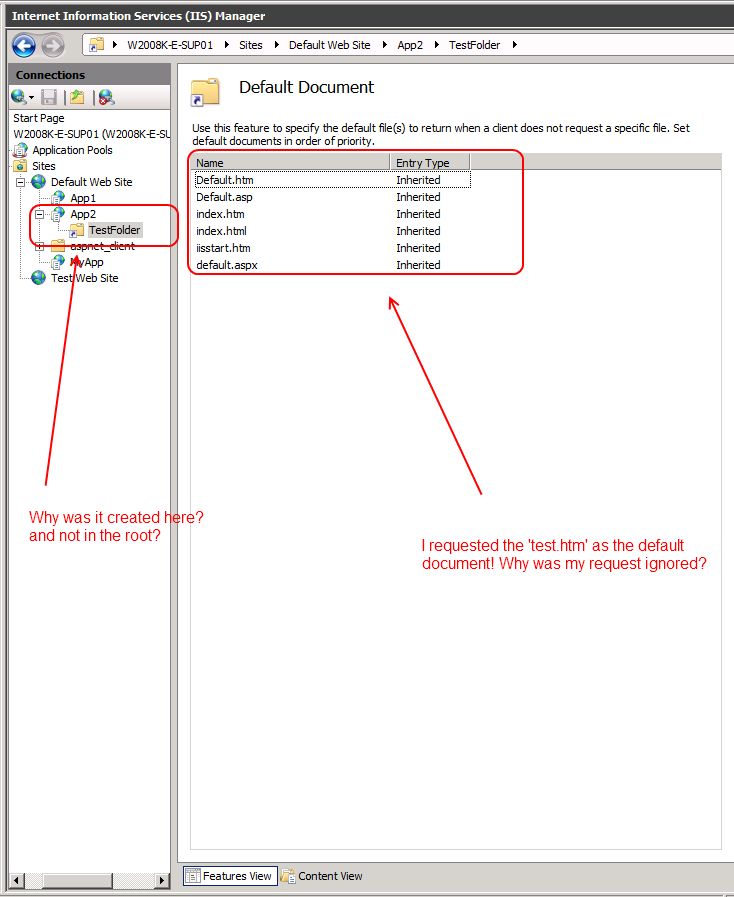Open dropdown arrow next to connection globe
734x897 pixels.
tap(31, 98)
